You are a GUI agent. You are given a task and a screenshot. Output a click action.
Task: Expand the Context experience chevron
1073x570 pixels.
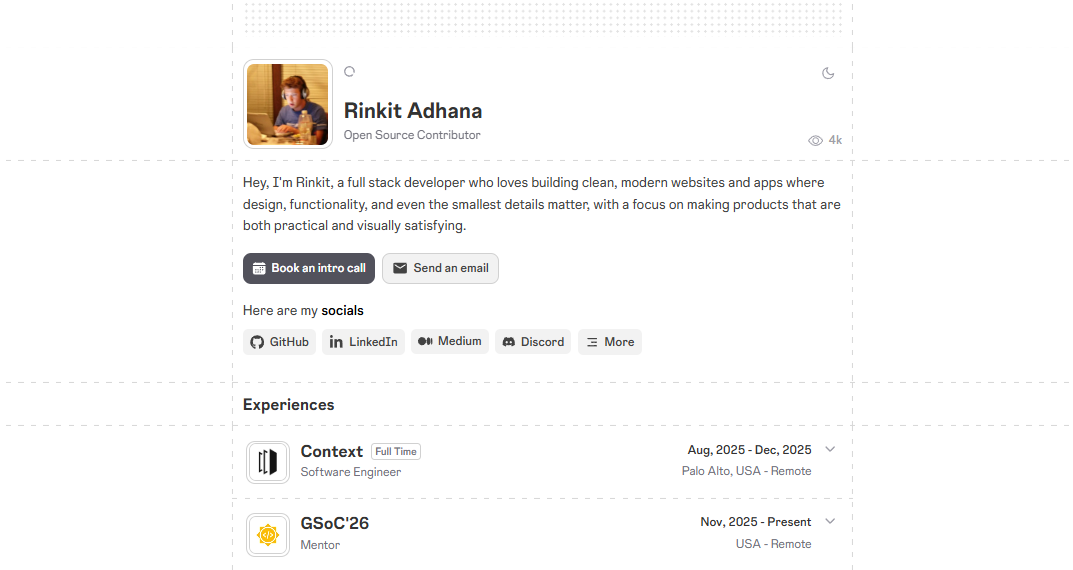[x=830, y=450]
